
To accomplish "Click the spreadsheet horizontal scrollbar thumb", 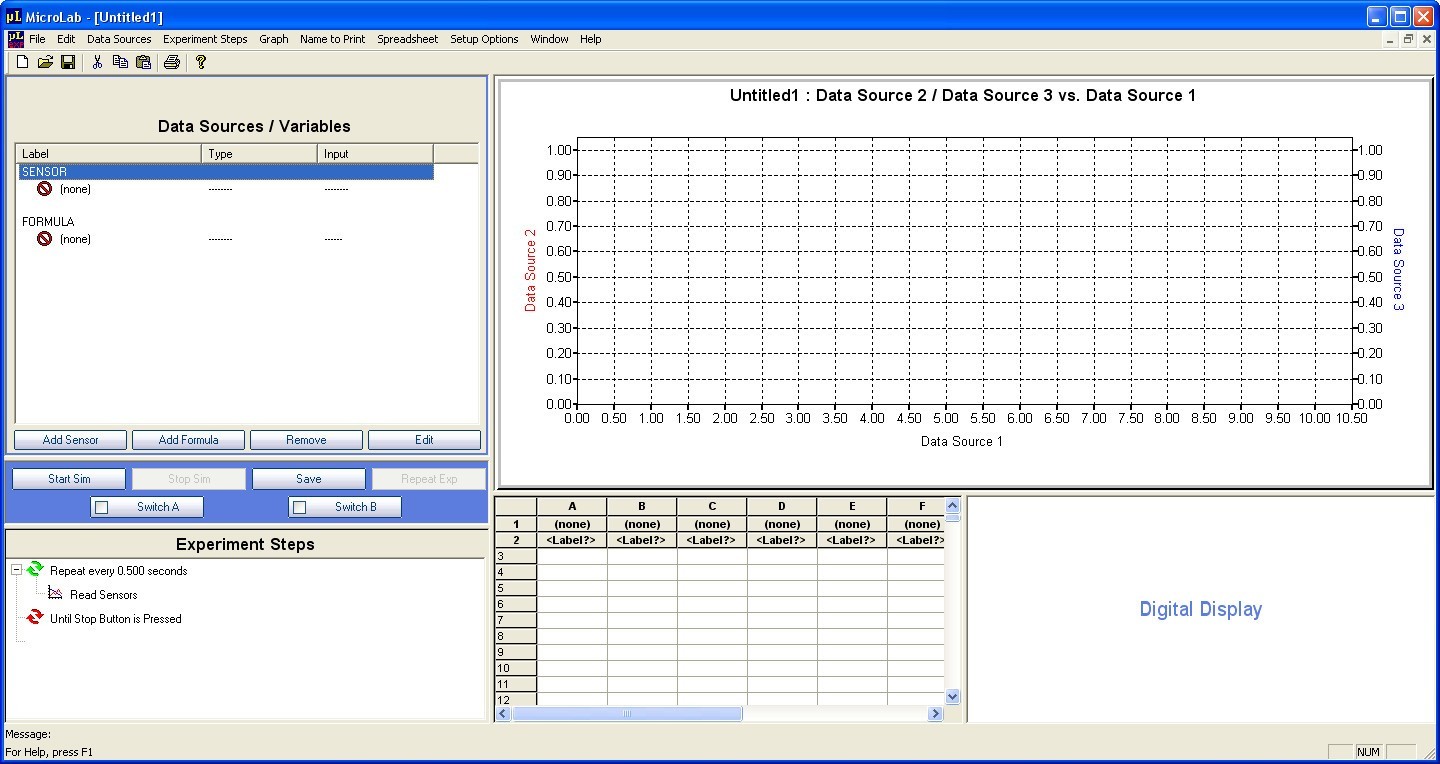I will pyautogui.click(x=627, y=714).
